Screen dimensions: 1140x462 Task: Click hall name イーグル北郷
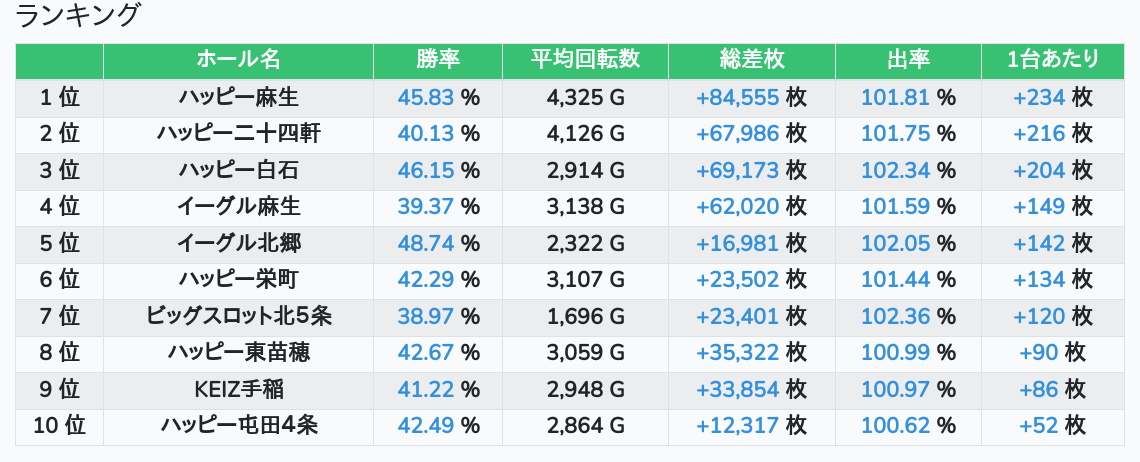pos(238,244)
